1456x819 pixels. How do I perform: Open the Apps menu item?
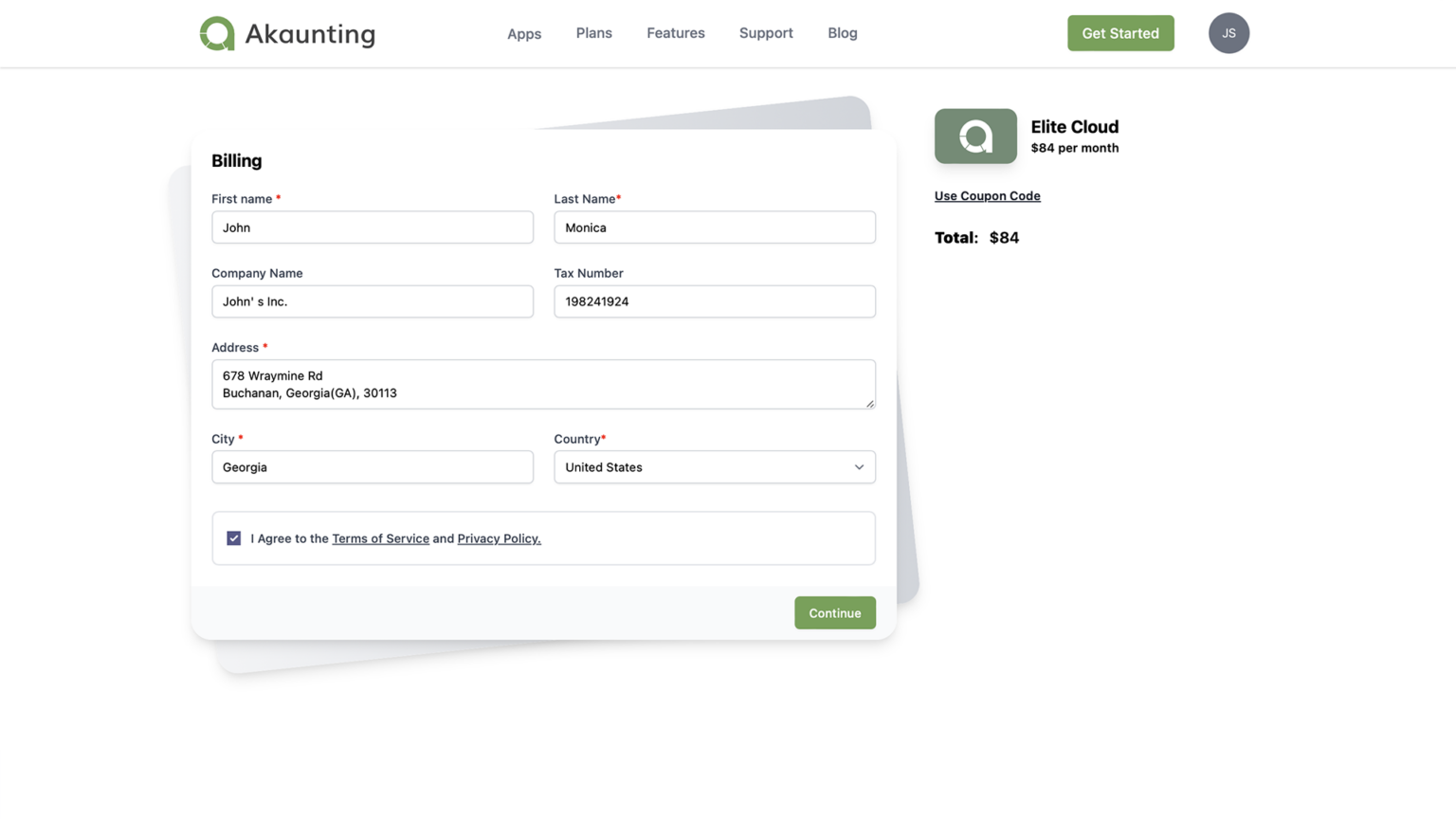pos(524,33)
